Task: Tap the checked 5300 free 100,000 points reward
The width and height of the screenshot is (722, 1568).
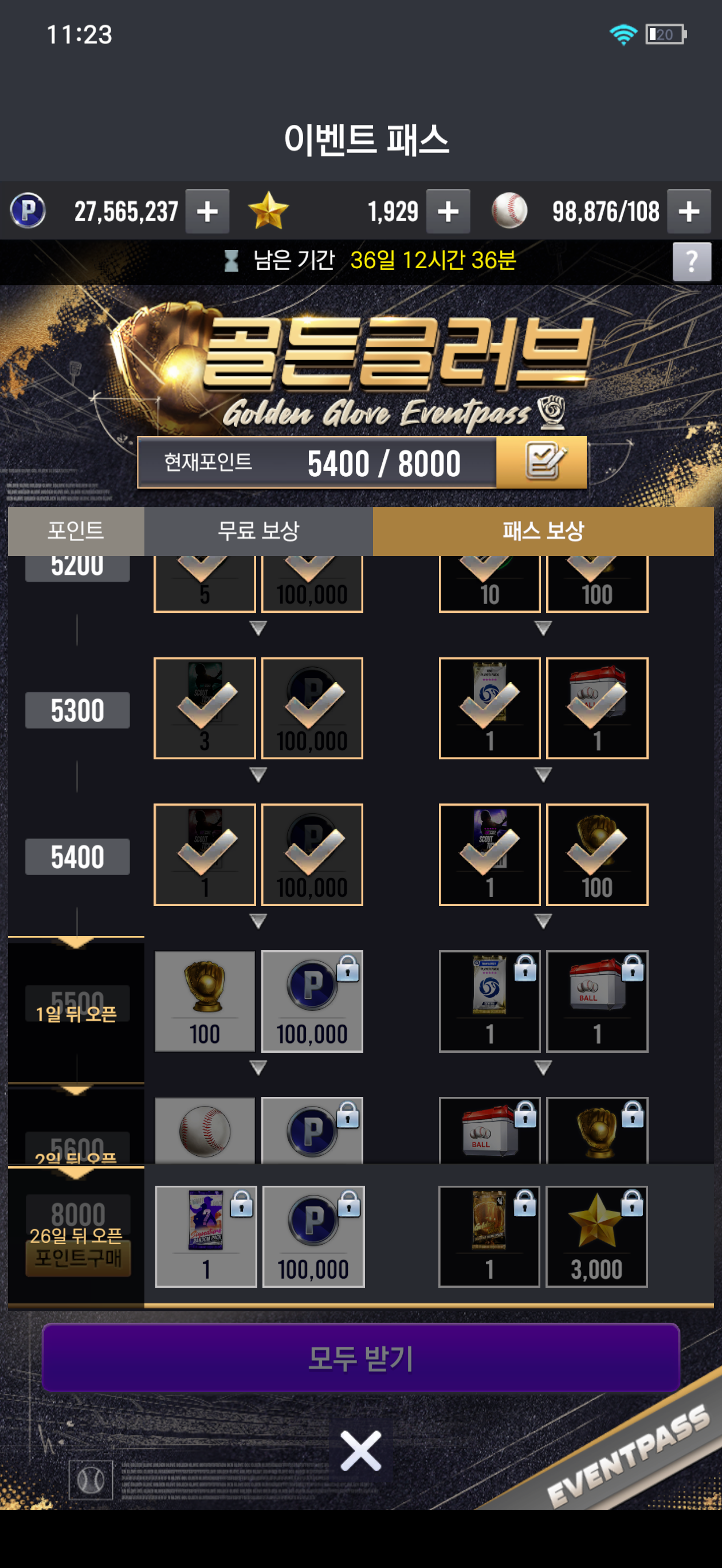Action: (x=312, y=708)
